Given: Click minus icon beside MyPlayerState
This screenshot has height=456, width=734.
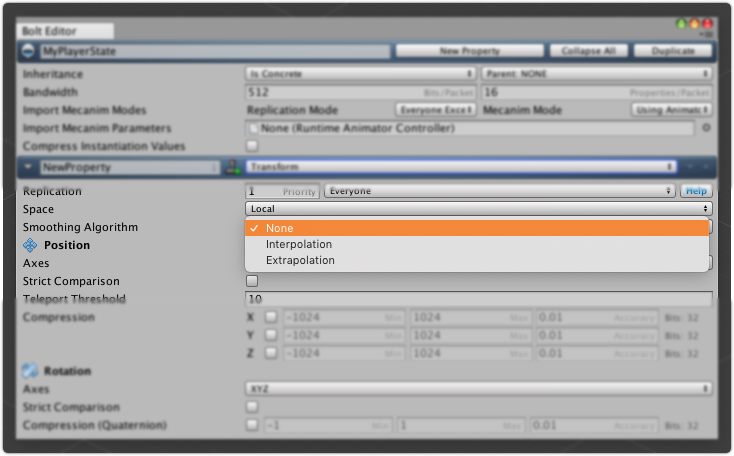Looking at the screenshot, I should click(28, 51).
